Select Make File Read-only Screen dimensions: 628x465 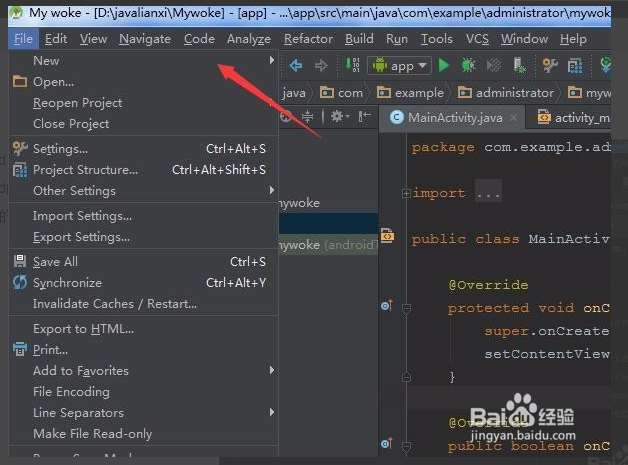[x=143, y=433]
